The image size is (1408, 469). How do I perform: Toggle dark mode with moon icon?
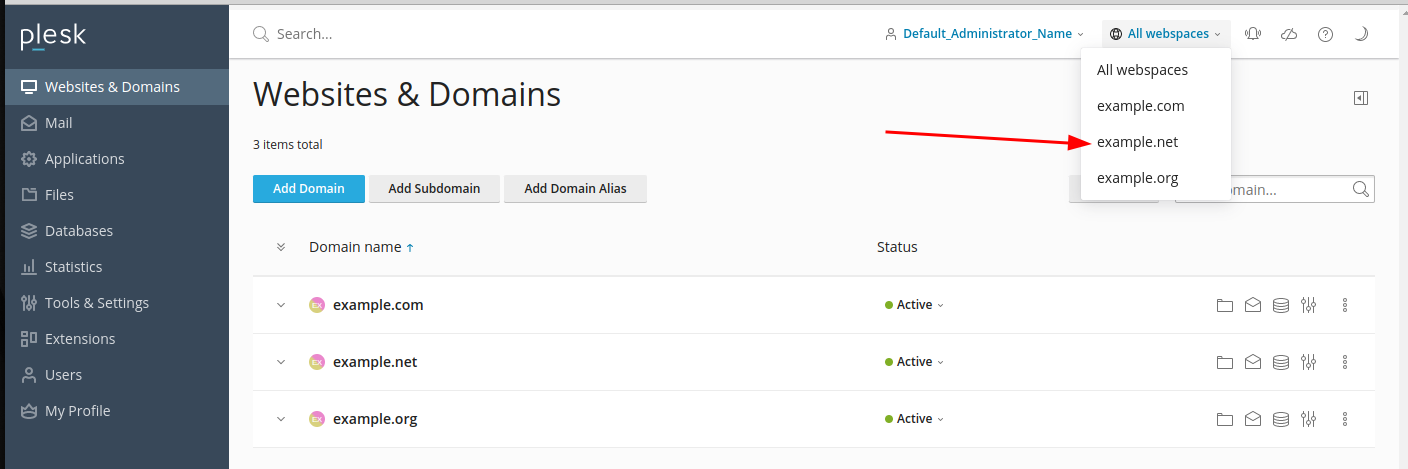(x=1361, y=34)
